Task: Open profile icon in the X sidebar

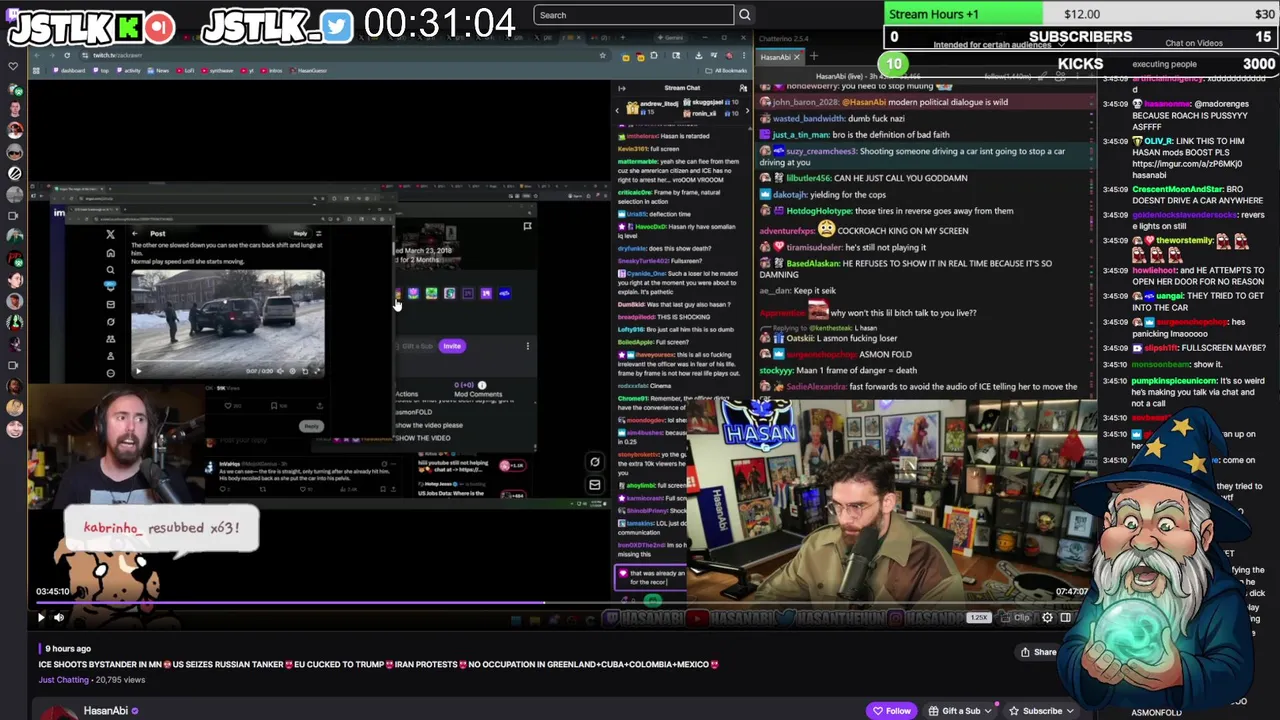Action: (x=110, y=356)
